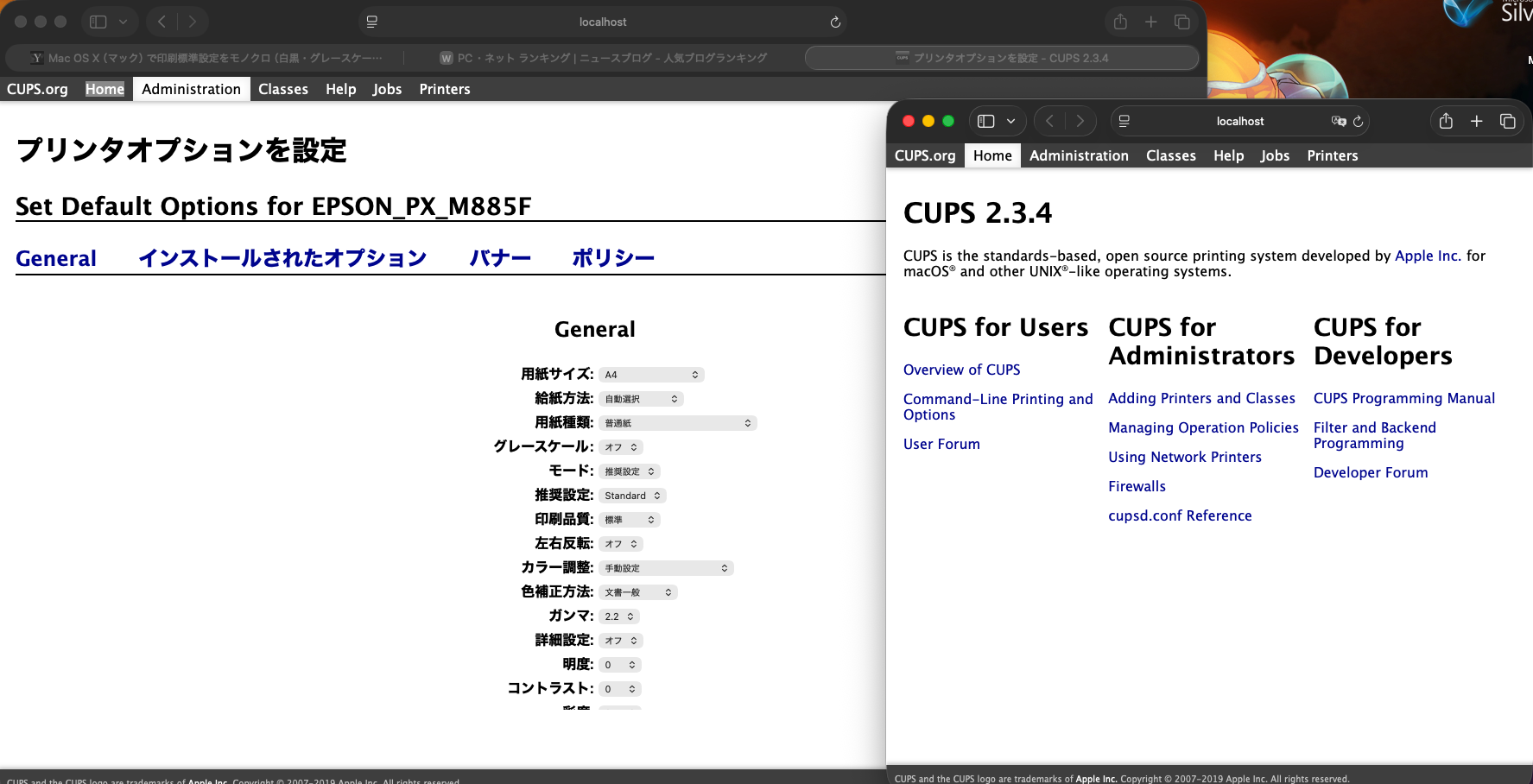Click the sidebar toggle icon in front Safari window
The width and height of the screenshot is (1533, 784).
(985, 121)
